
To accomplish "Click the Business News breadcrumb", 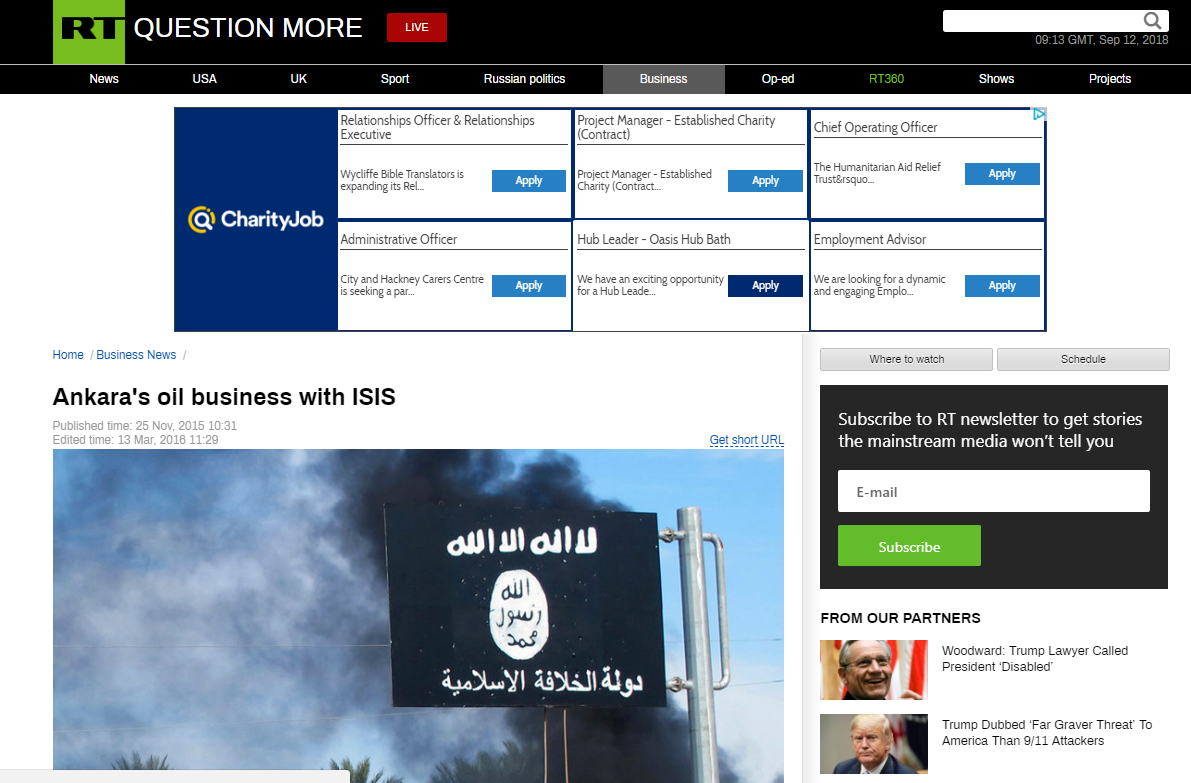I will pos(136,355).
